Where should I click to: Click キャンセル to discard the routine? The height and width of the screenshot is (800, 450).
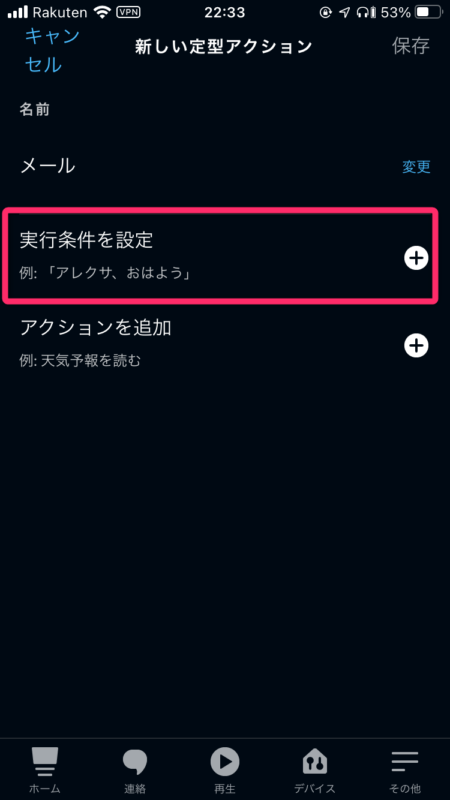(52, 51)
